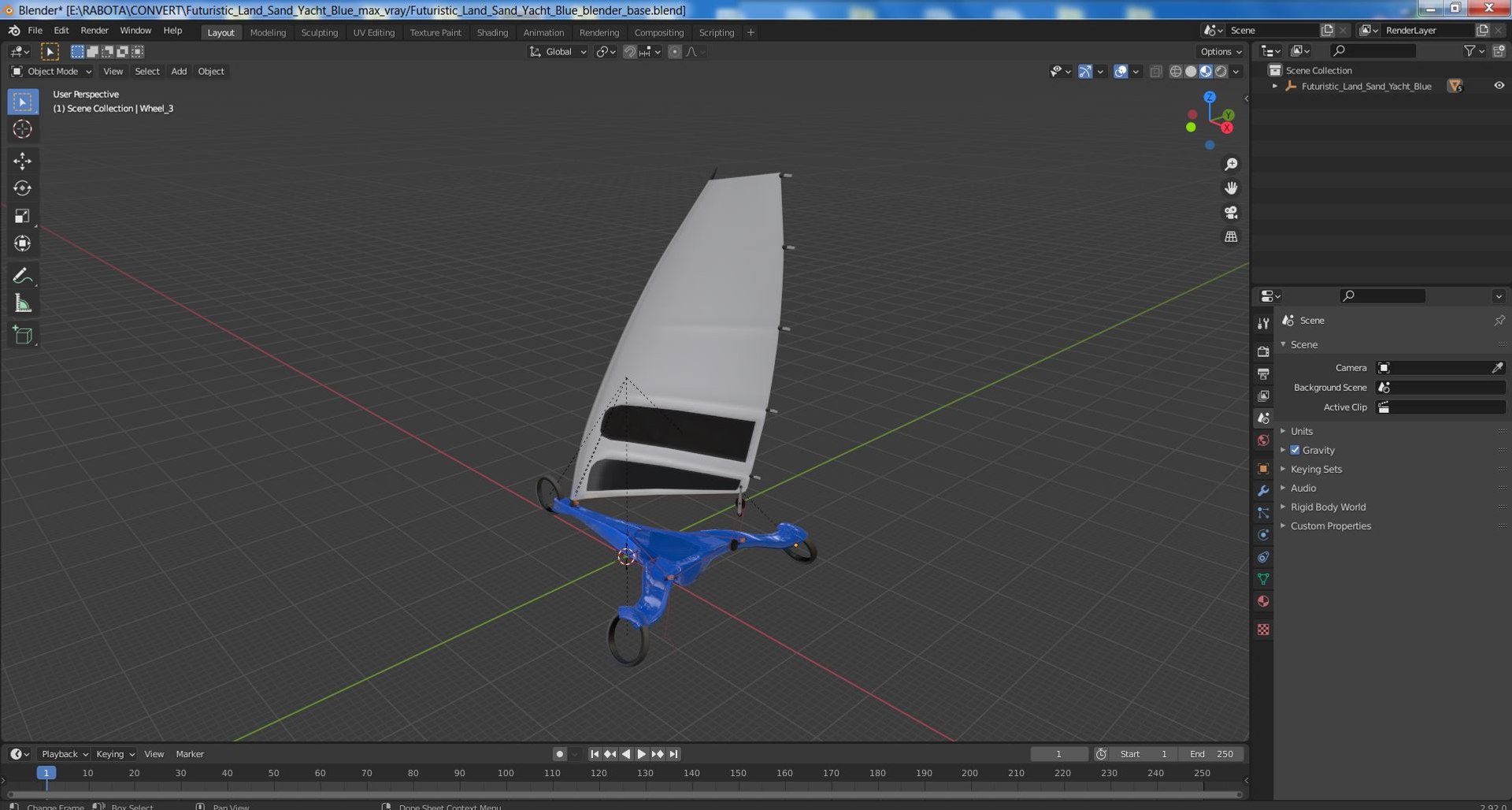Switch to the Modeling workspace tab

pyautogui.click(x=268, y=32)
